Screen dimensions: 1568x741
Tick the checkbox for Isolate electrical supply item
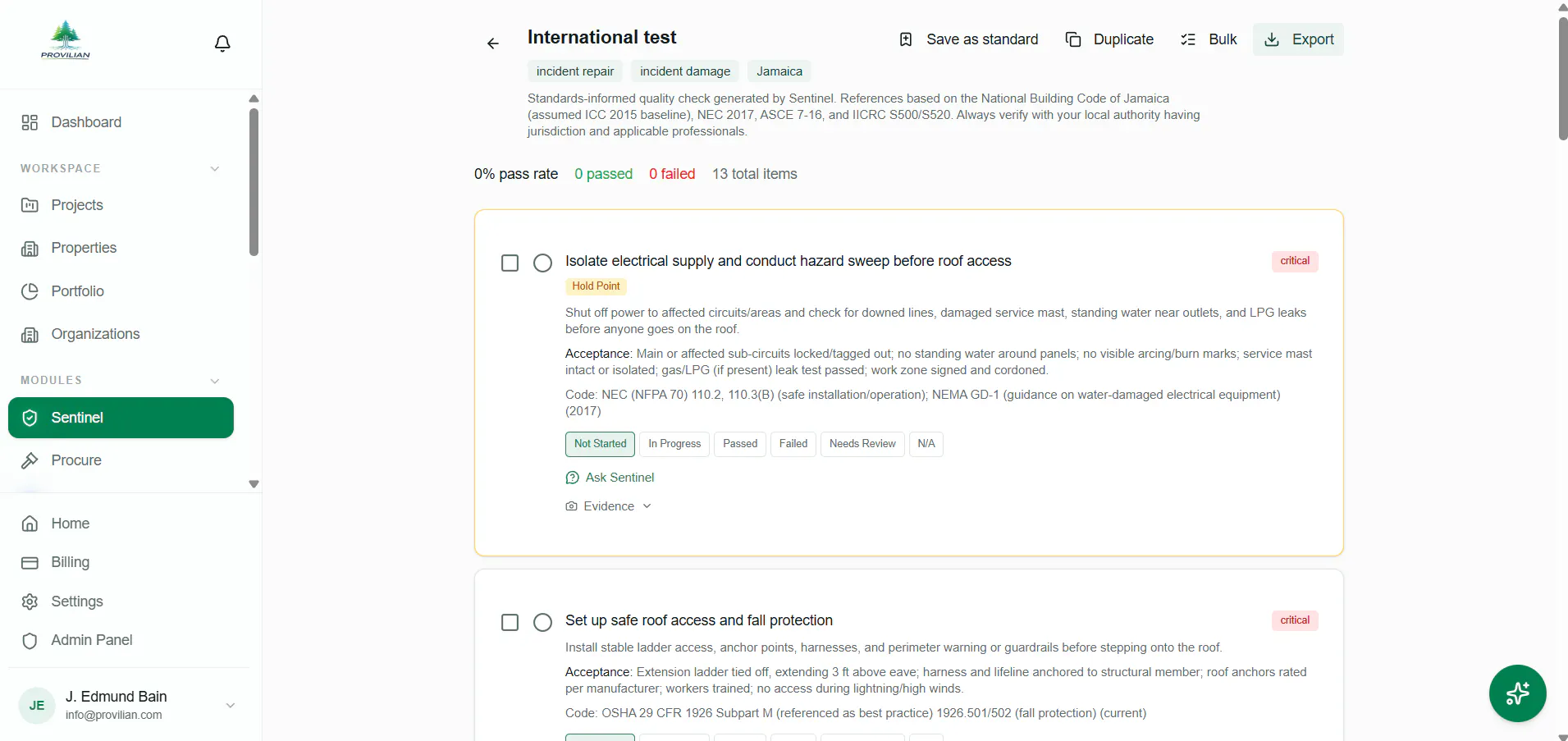click(x=510, y=263)
